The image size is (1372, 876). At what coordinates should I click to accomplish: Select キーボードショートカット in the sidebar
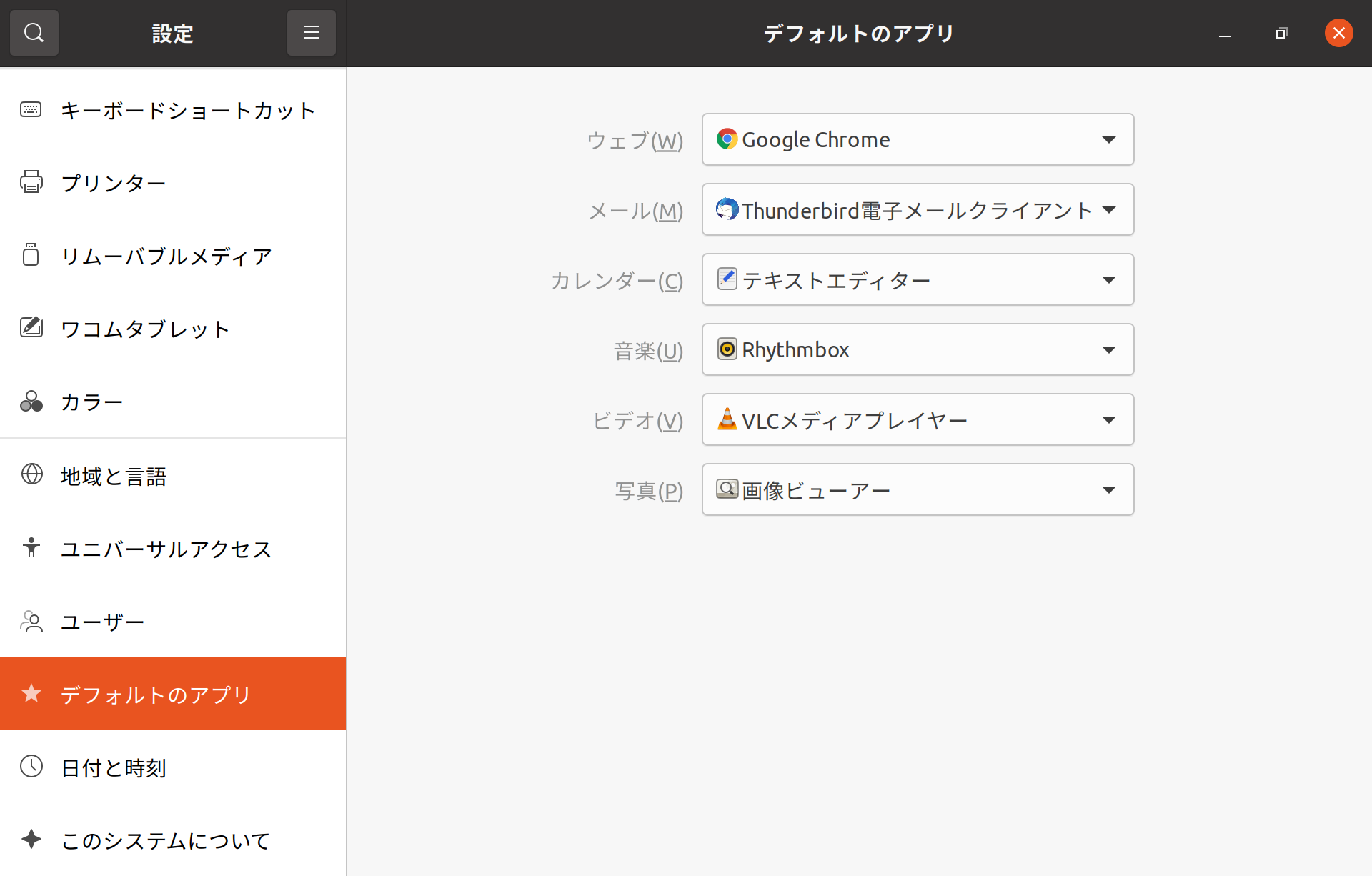coord(173,110)
